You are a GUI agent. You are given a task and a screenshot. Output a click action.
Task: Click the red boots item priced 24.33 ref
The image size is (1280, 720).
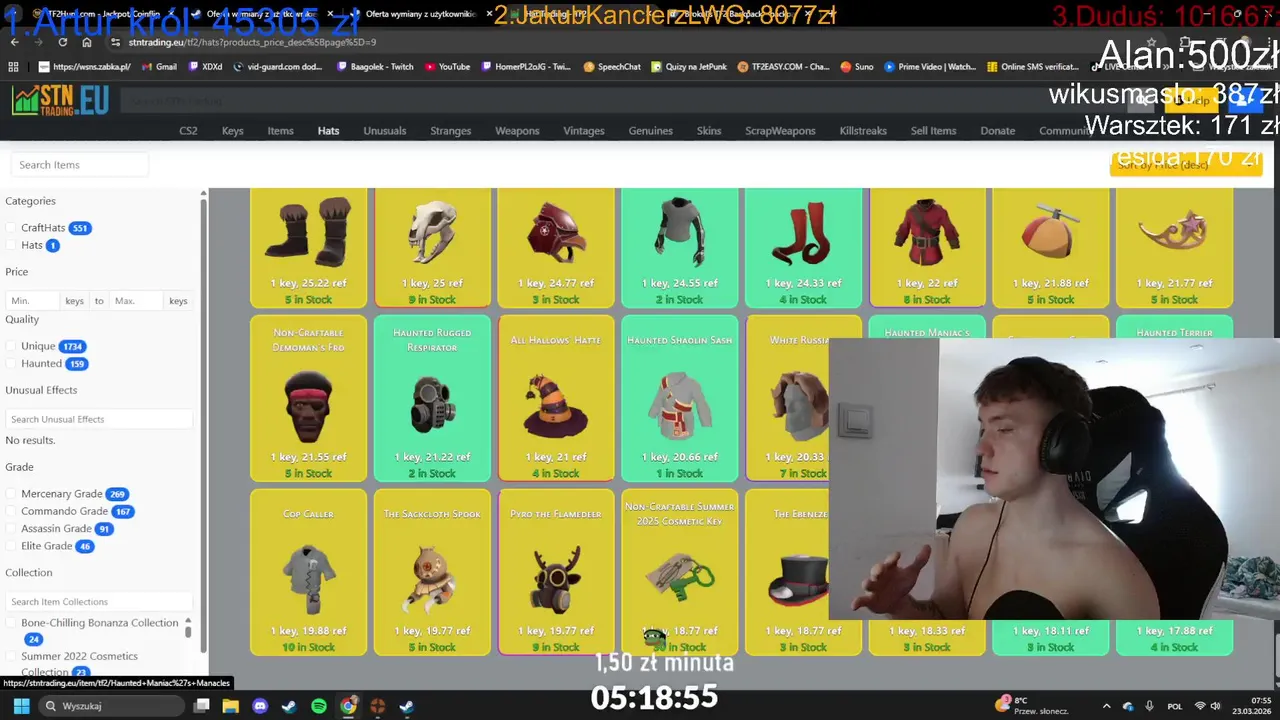pyautogui.click(x=804, y=247)
